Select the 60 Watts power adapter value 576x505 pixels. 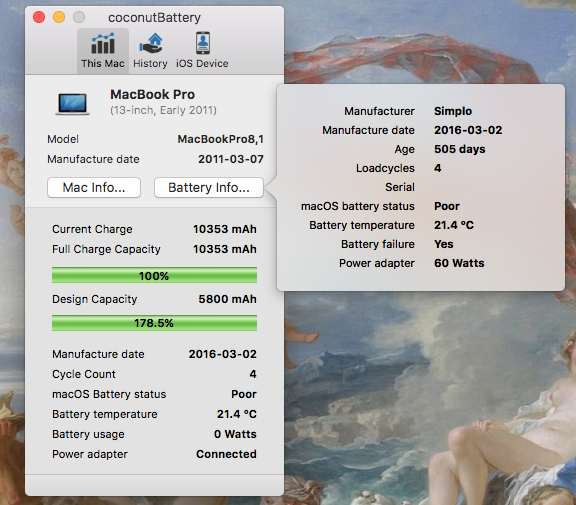click(x=459, y=263)
